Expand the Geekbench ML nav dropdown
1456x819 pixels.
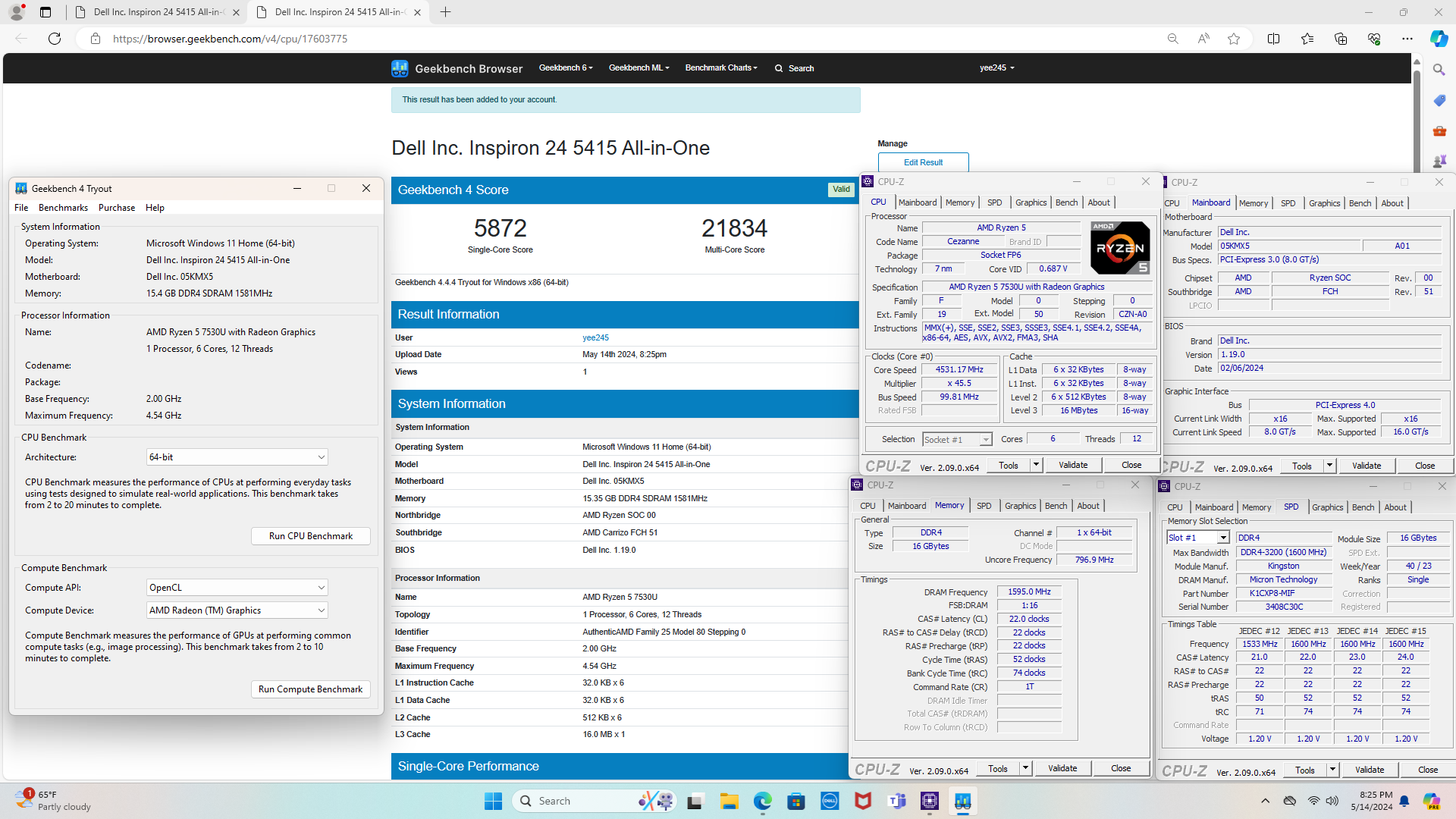tap(639, 68)
